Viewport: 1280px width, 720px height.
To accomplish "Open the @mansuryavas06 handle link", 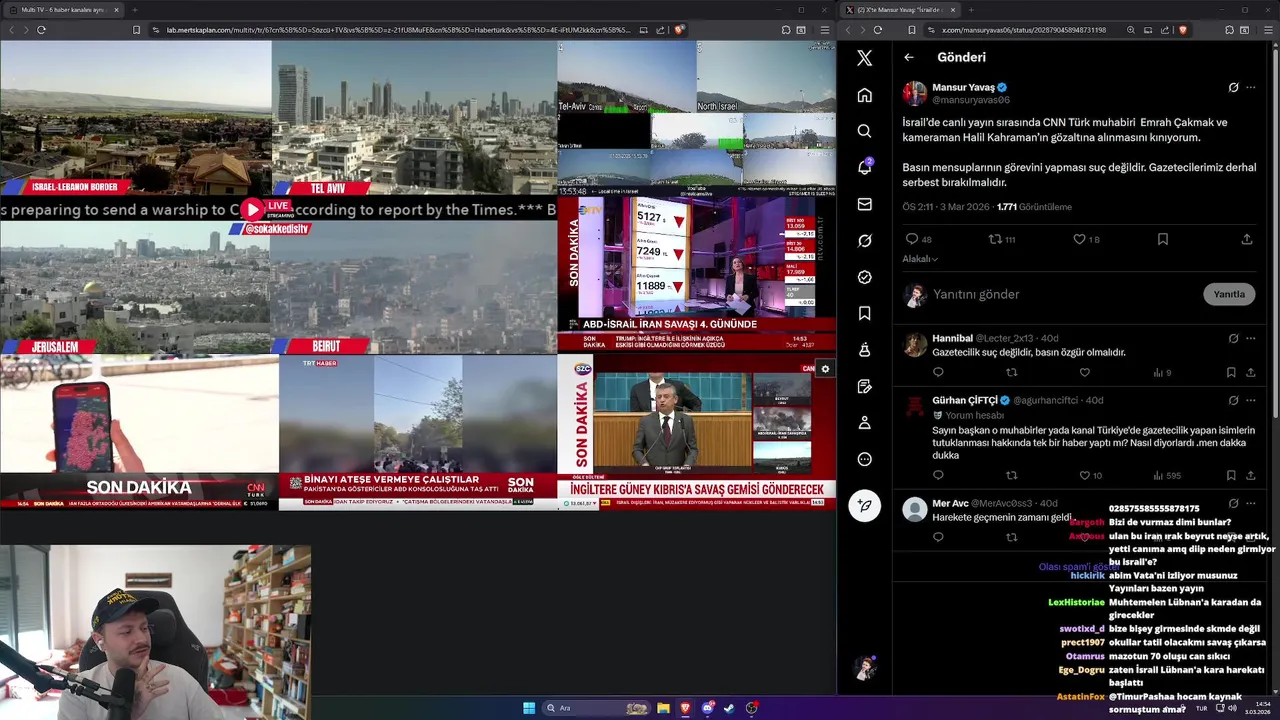I will click(971, 100).
